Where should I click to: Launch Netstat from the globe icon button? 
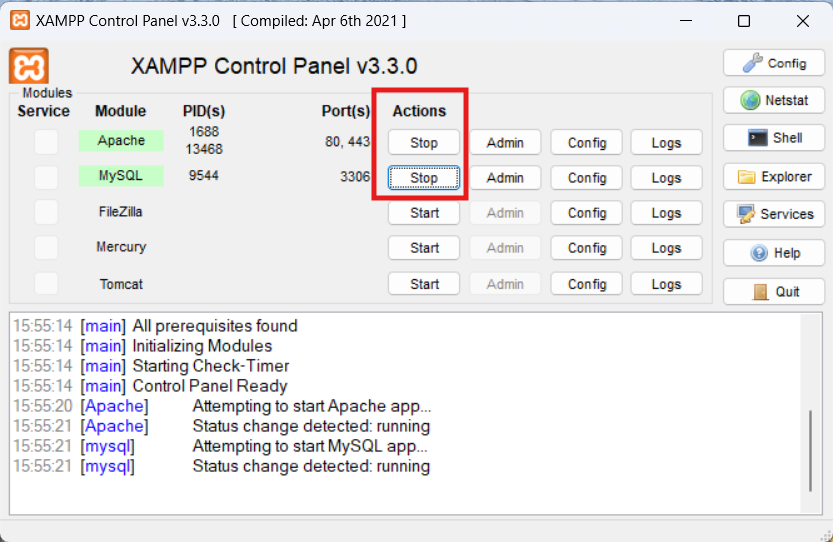[773, 100]
